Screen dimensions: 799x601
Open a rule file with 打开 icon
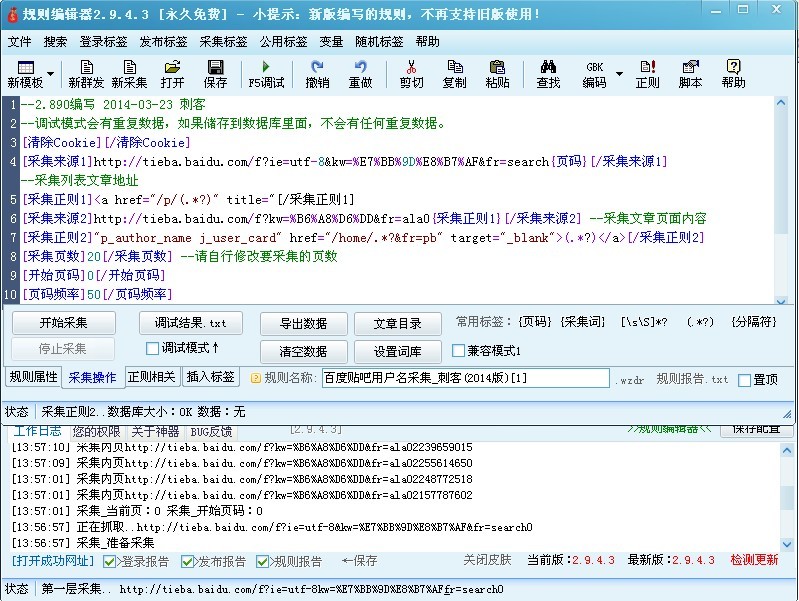click(x=173, y=74)
